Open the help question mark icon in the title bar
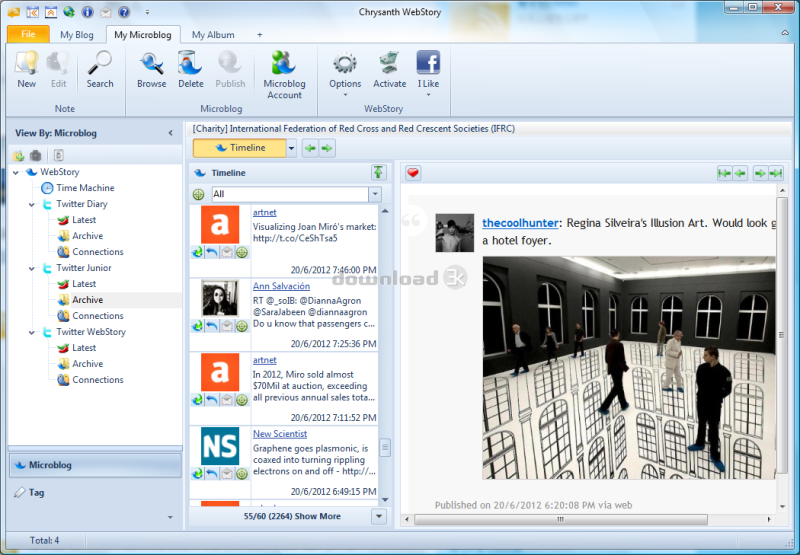Screen dimensions: 800x555 [124, 11]
